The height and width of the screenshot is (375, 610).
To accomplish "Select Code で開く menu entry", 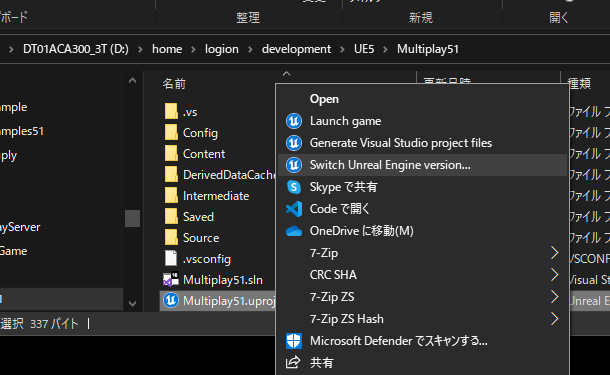I will point(422,209).
